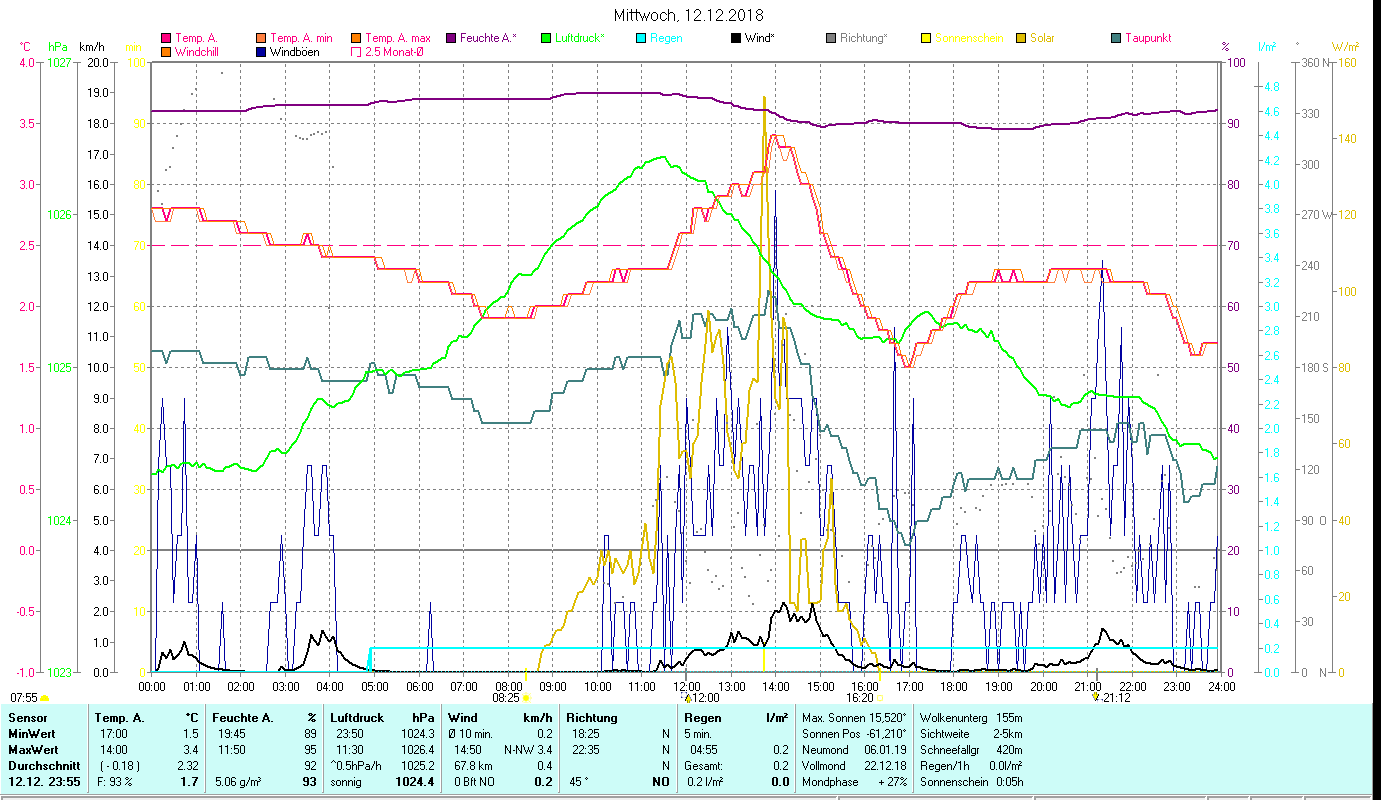Pick the black Wind* legend swatch
1381x800 pixels.
tap(736, 38)
